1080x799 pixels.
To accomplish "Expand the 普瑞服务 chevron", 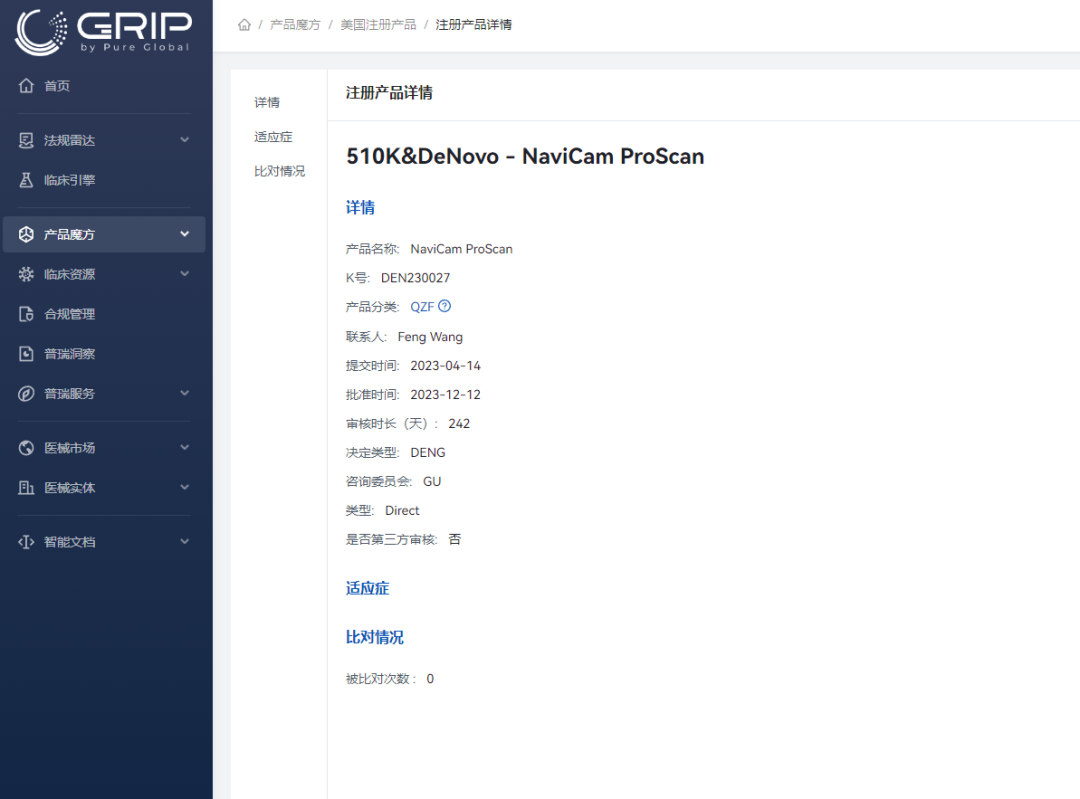I will click(x=185, y=393).
